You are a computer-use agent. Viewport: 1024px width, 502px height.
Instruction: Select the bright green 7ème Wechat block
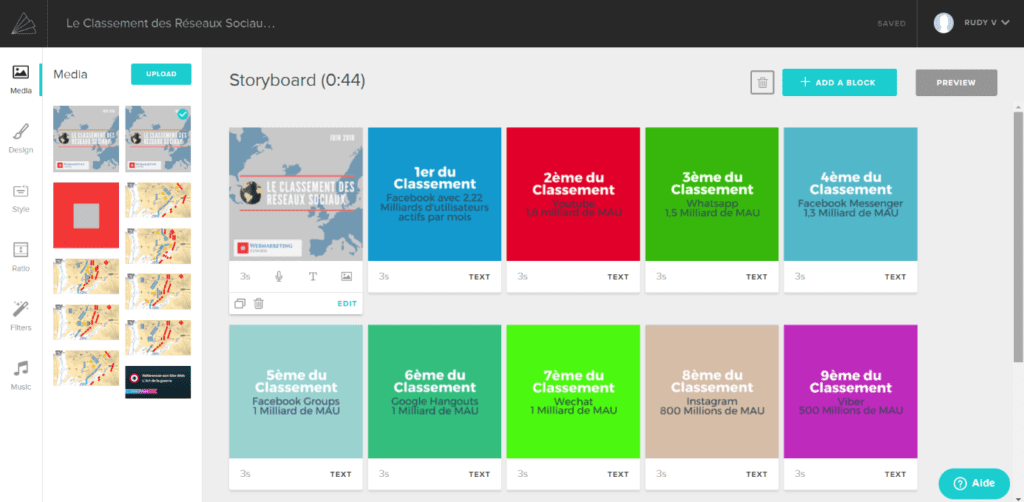[573, 392]
